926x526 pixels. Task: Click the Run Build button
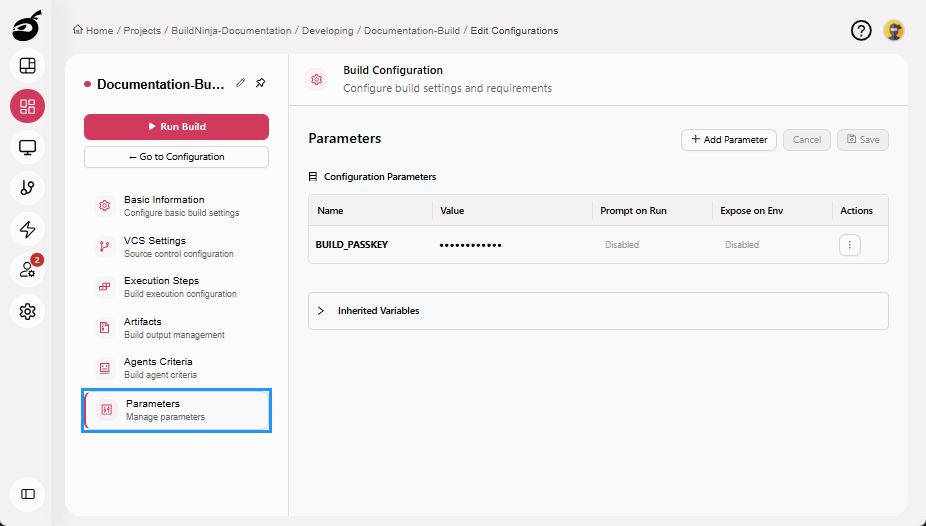[176, 127]
